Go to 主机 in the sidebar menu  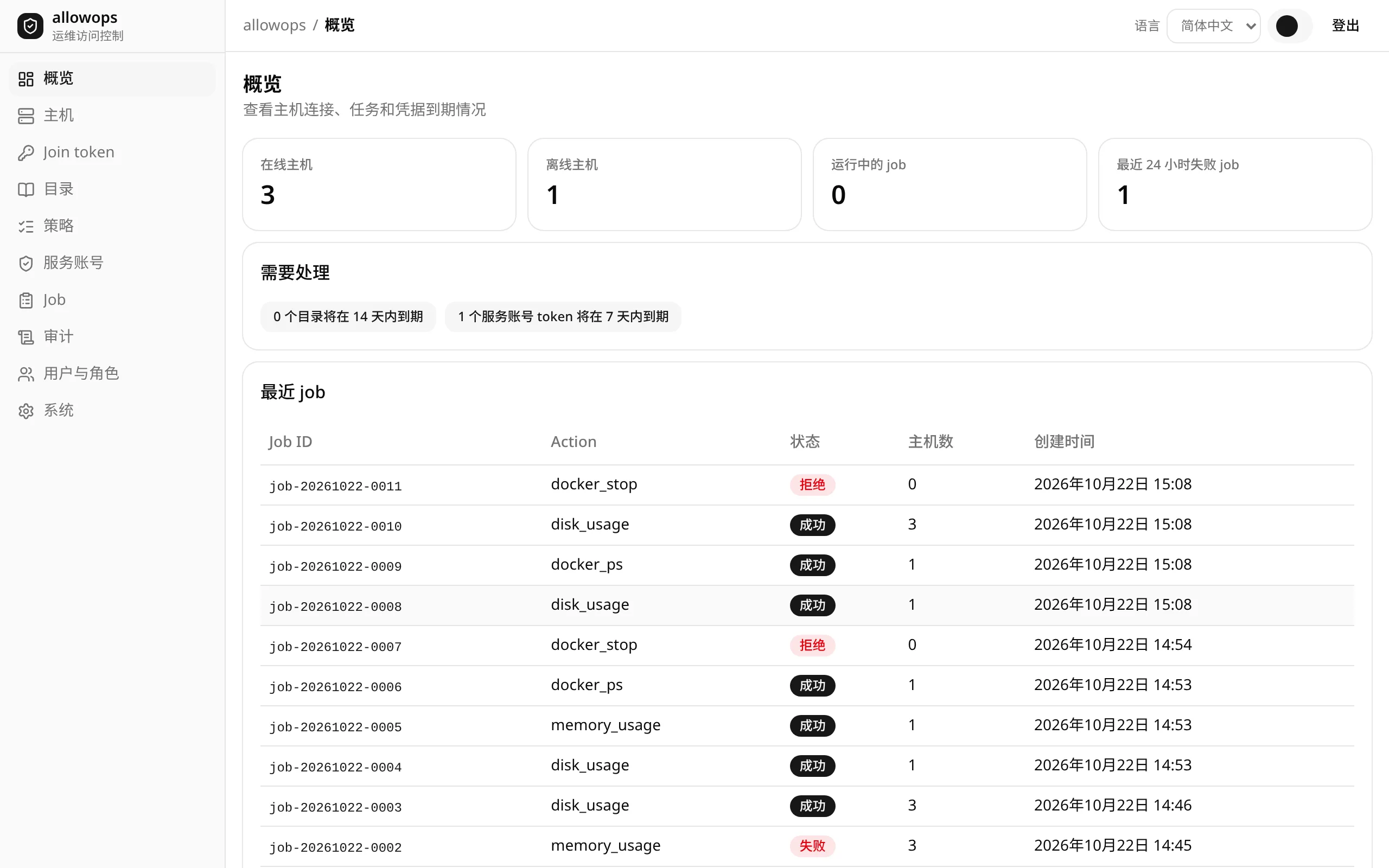pyautogui.click(x=112, y=116)
